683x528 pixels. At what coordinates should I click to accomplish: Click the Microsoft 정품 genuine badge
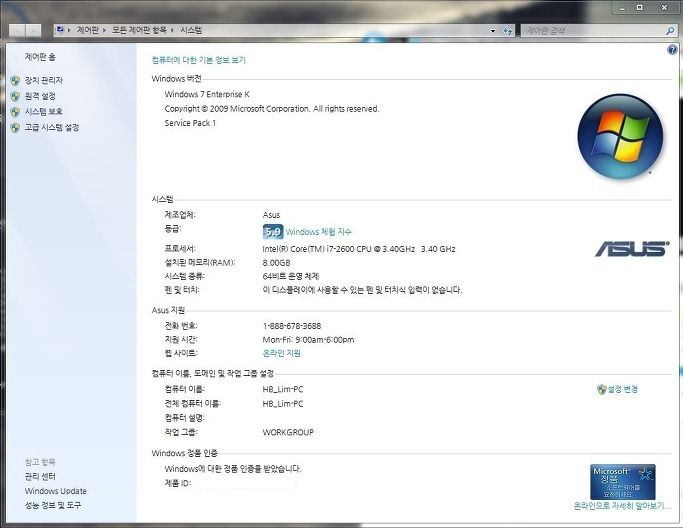click(x=623, y=482)
